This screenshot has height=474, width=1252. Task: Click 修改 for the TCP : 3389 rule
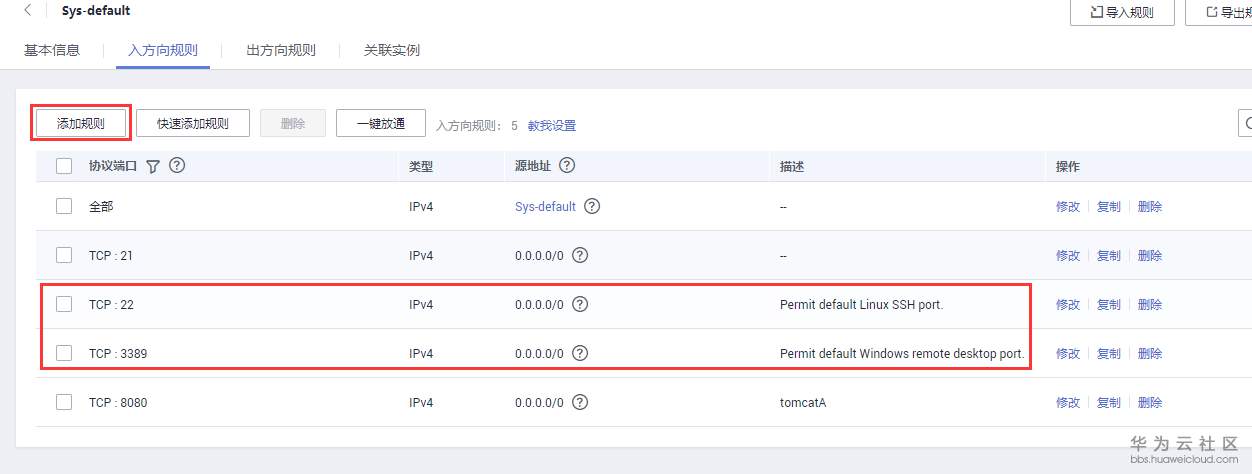tap(1068, 353)
